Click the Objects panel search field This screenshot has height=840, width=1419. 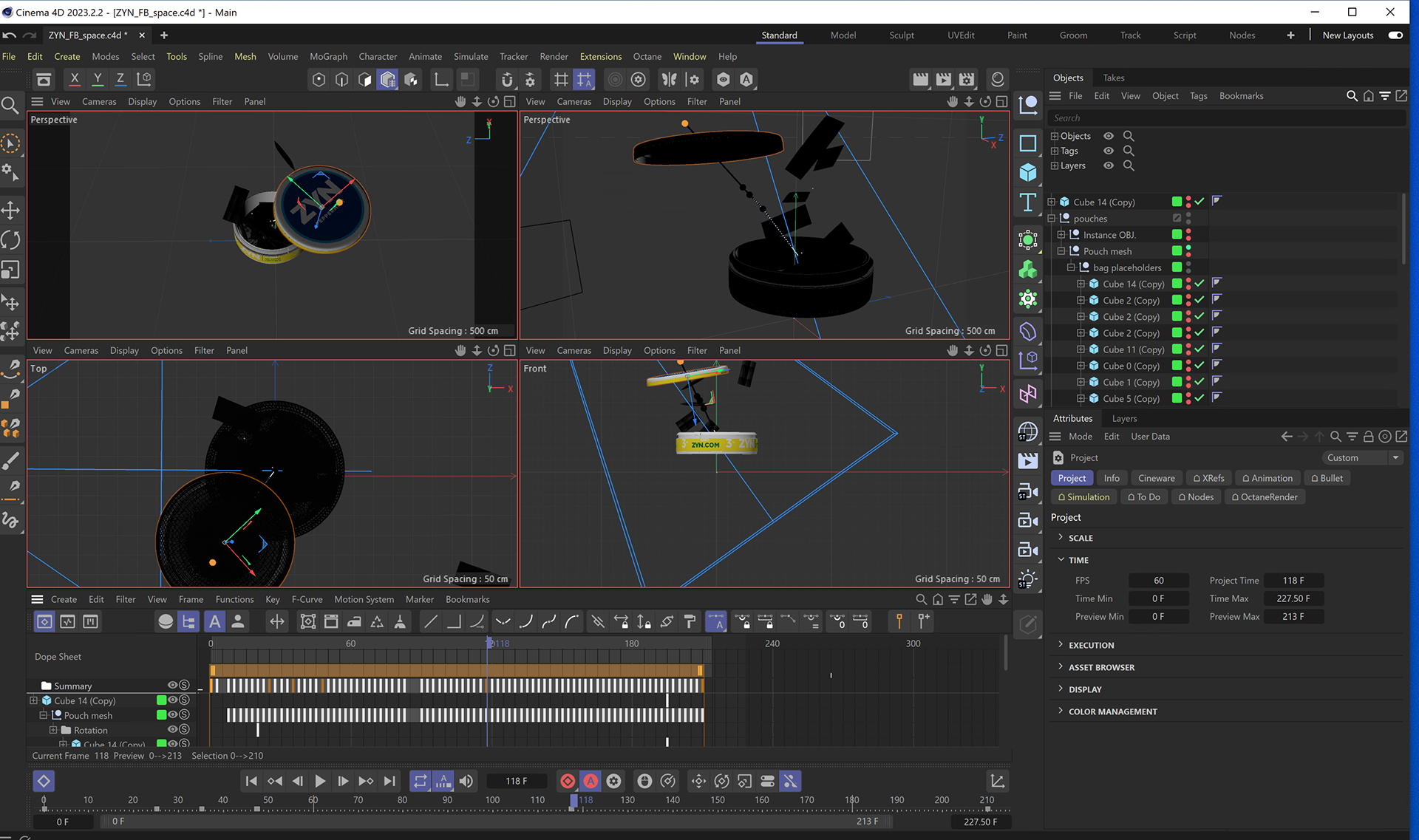(x=1227, y=117)
